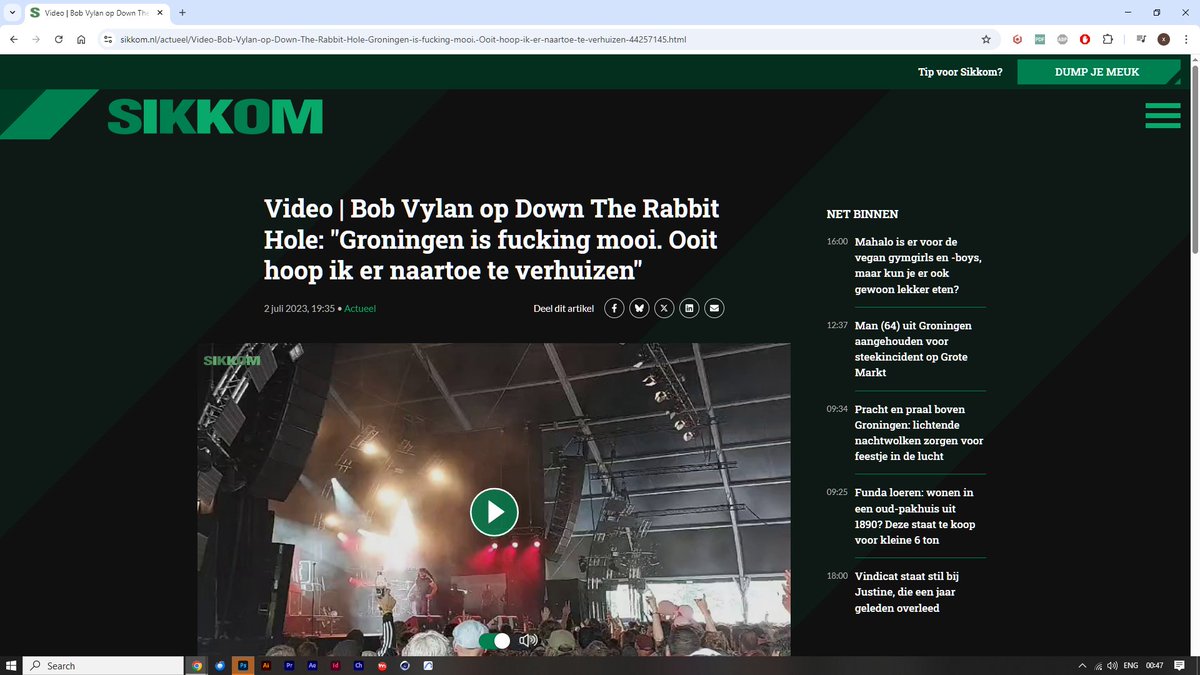Click the article date '2 juli 2023, 19:35'
Image resolution: width=1200 pixels, height=675 pixels.
point(299,308)
